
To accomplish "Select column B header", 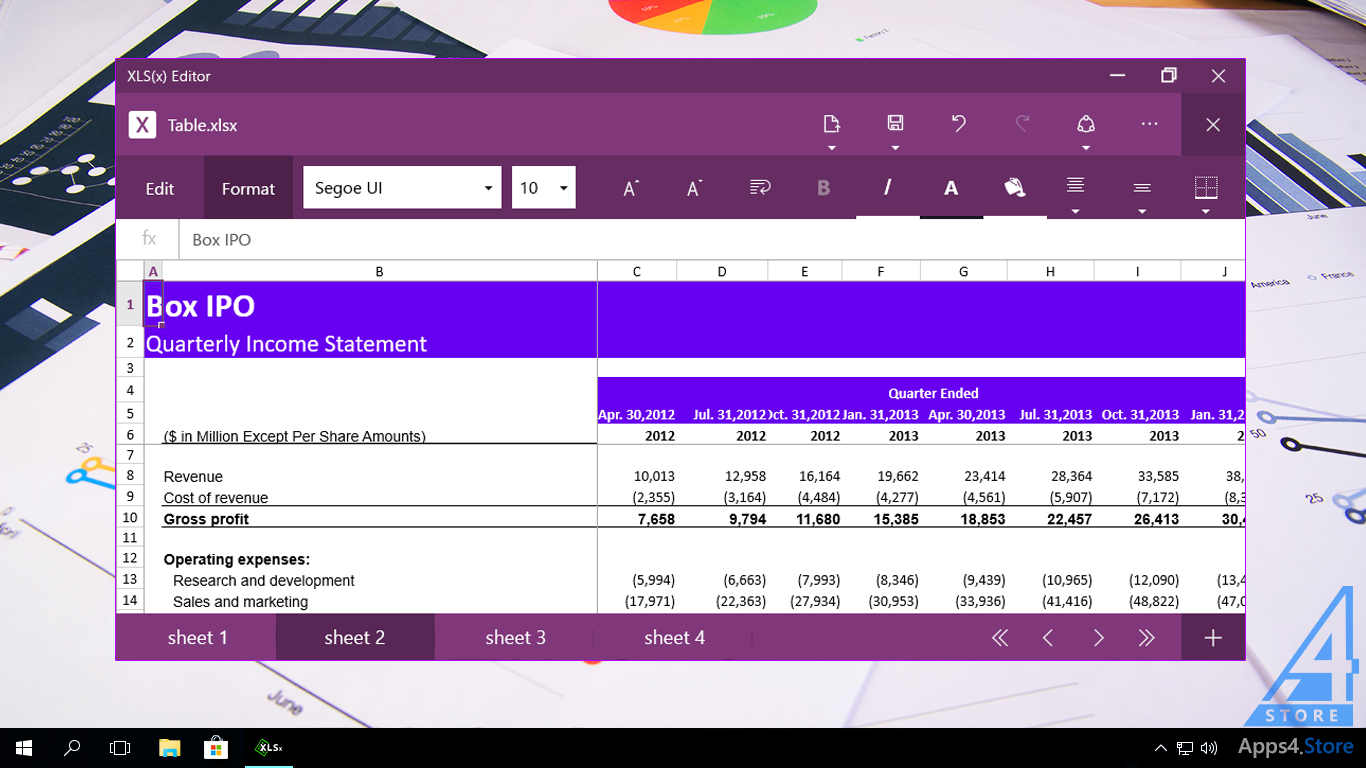I will [x=379, y=271].
